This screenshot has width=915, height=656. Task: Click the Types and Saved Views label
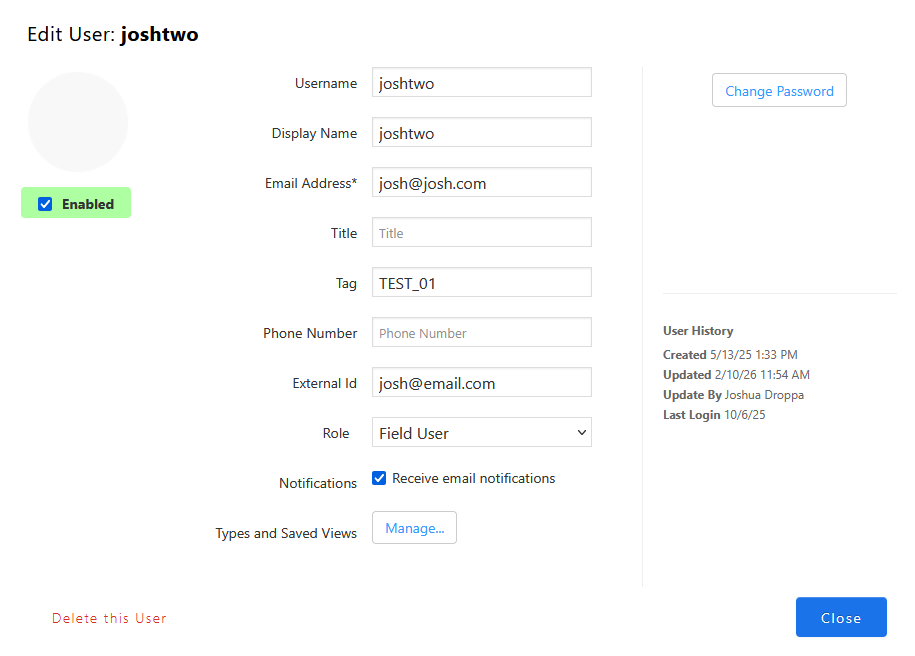[286, 534]
